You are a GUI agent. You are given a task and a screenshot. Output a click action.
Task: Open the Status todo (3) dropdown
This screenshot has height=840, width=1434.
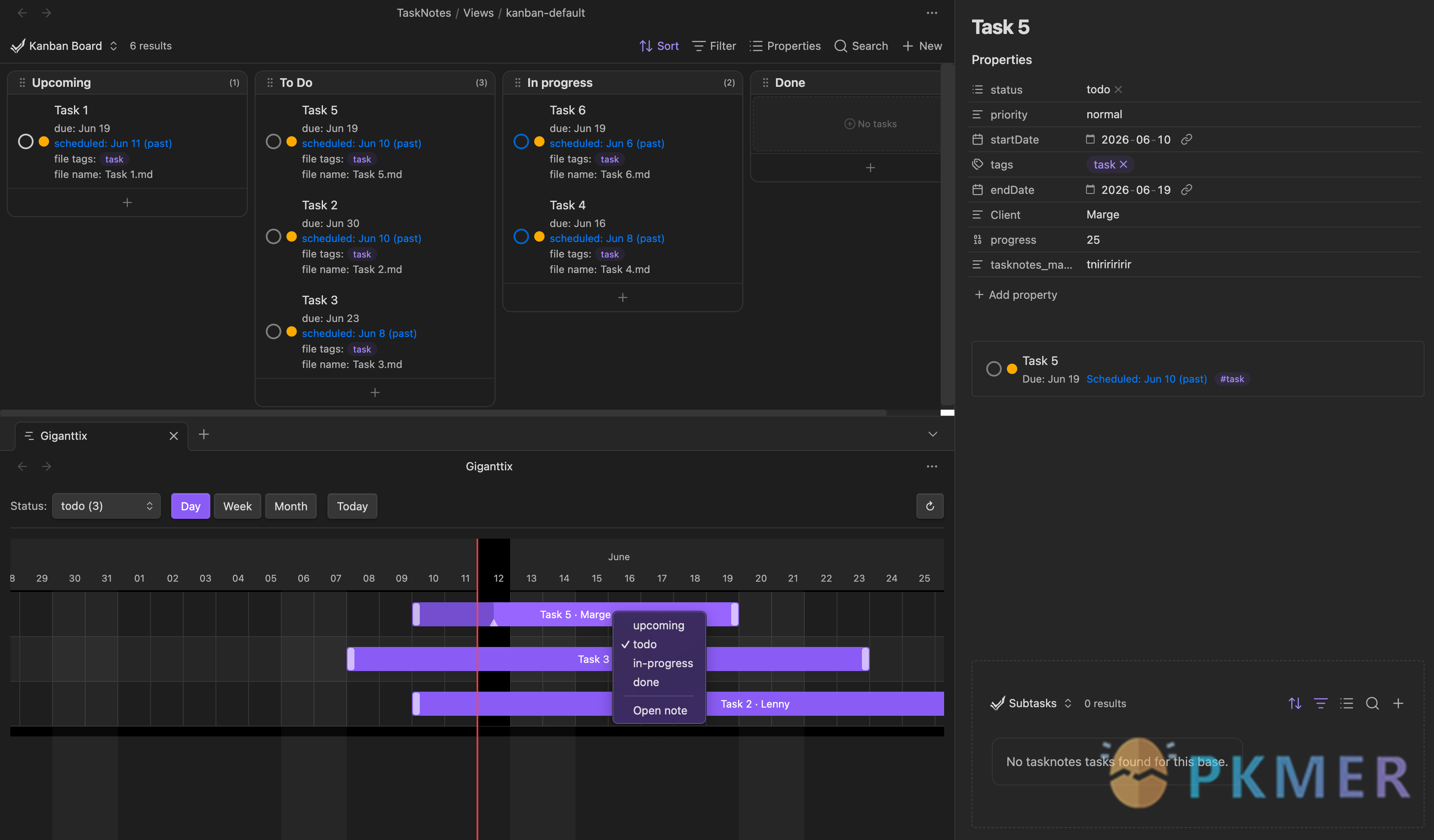[x=106, y=506]
